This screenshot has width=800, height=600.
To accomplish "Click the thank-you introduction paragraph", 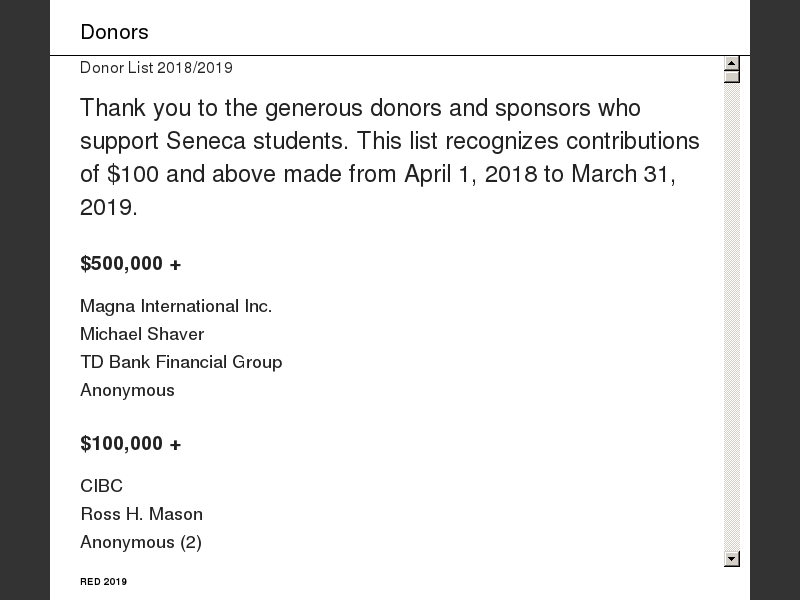I will tap(390, 157).
